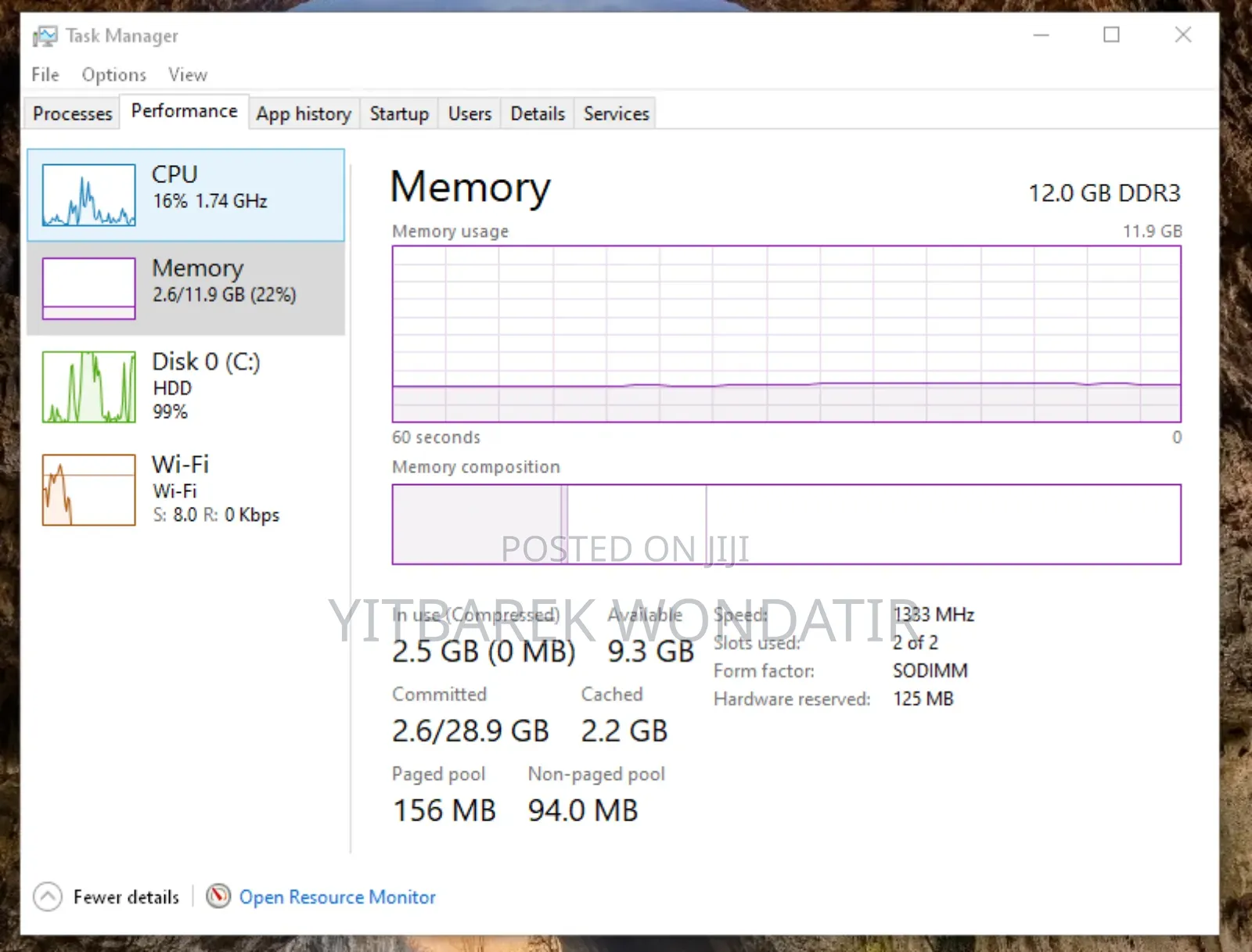Open the View menu

[187, 74]
